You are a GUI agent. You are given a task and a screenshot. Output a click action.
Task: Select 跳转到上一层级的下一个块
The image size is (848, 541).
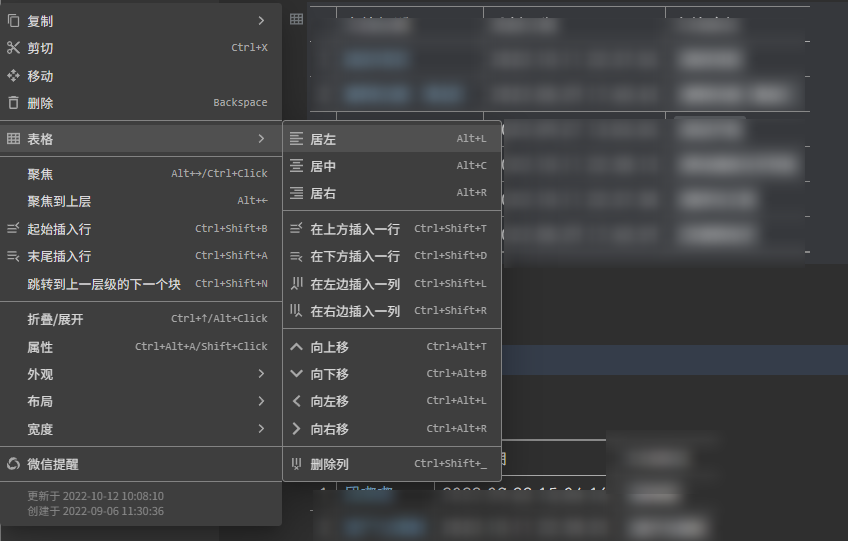click(x=141, y=283)
